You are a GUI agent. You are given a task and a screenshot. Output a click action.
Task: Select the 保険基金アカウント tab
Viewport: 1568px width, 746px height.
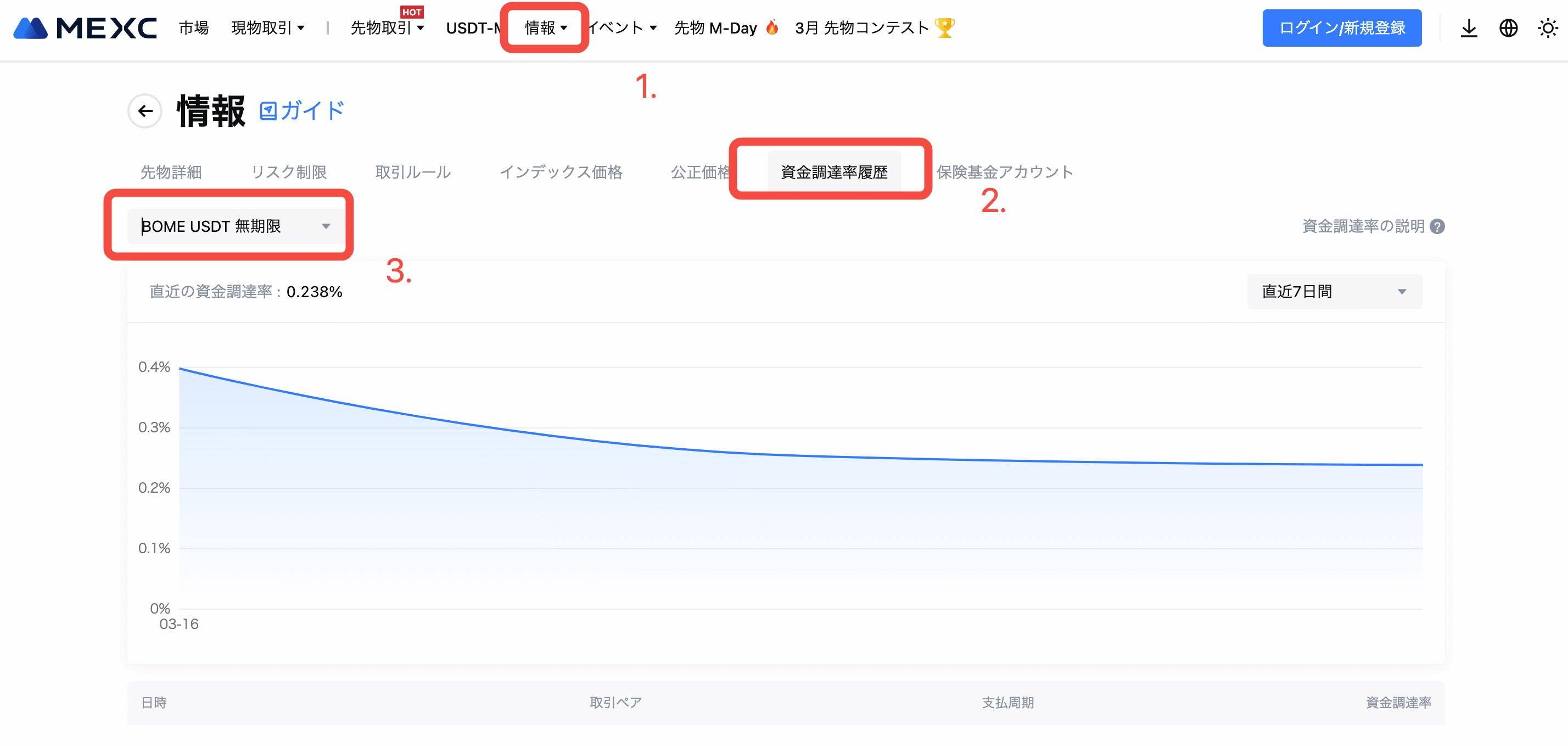pos(1004,172)
